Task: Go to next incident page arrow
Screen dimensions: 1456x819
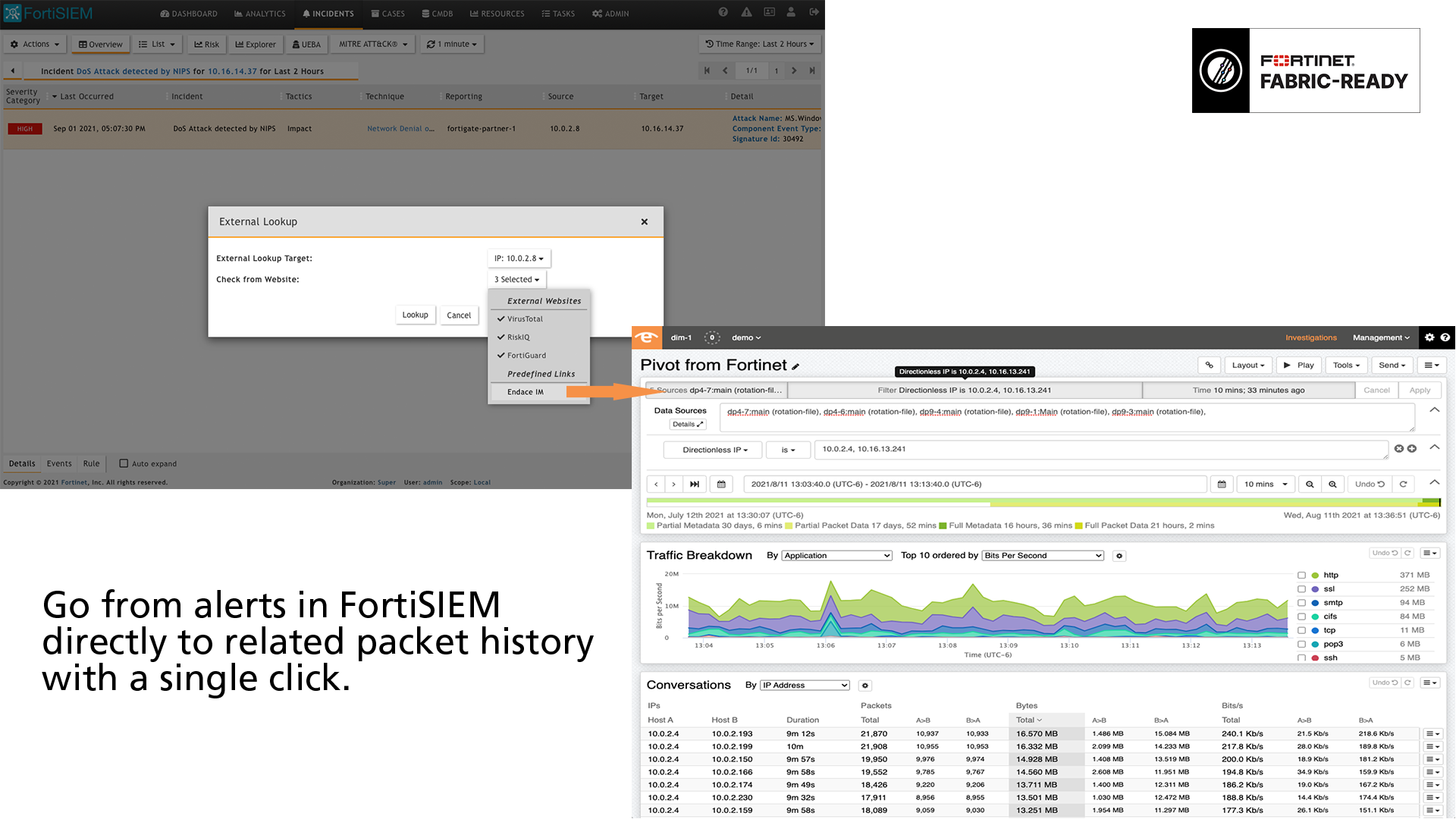Action: (x=794, y=71)
